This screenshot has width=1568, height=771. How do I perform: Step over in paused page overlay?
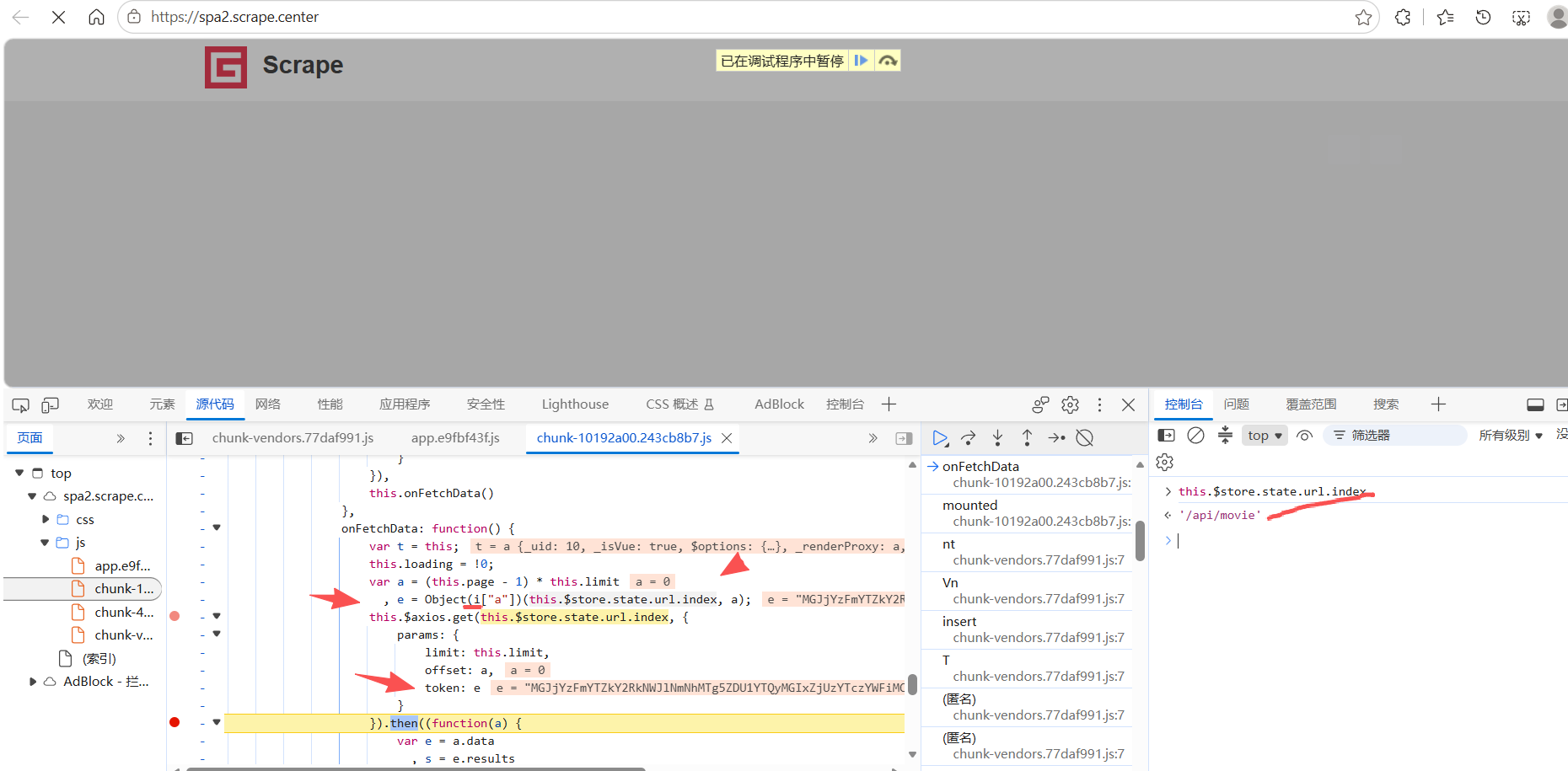[x=888, y=61]
